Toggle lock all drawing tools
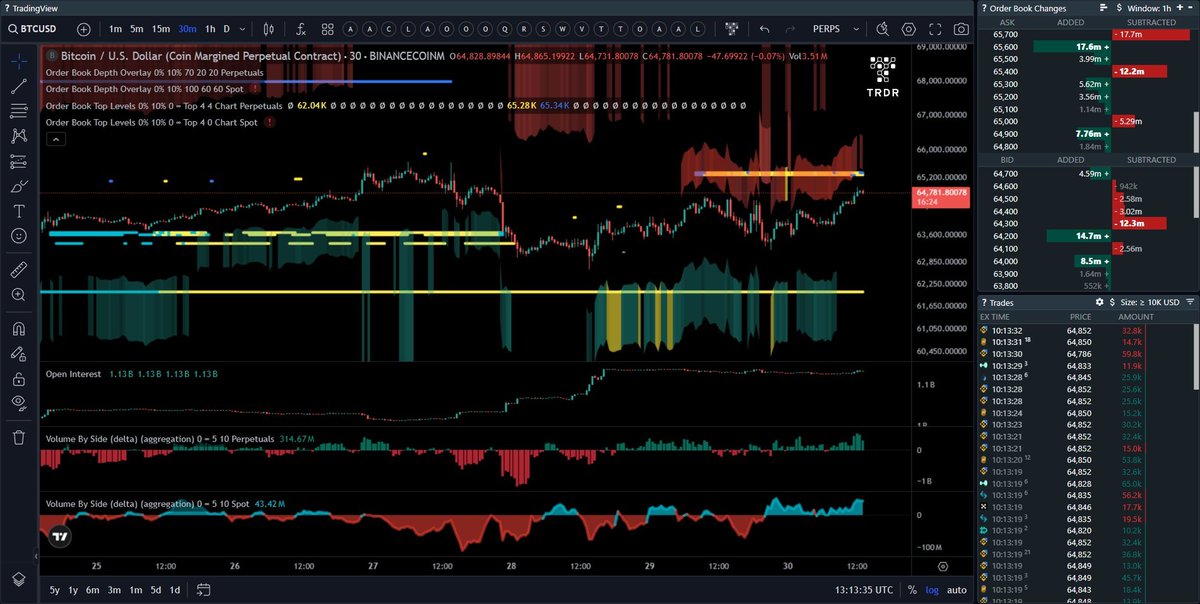Viewport: 1200px width, 604px height. pyautogui.click(x=19, y=378)
